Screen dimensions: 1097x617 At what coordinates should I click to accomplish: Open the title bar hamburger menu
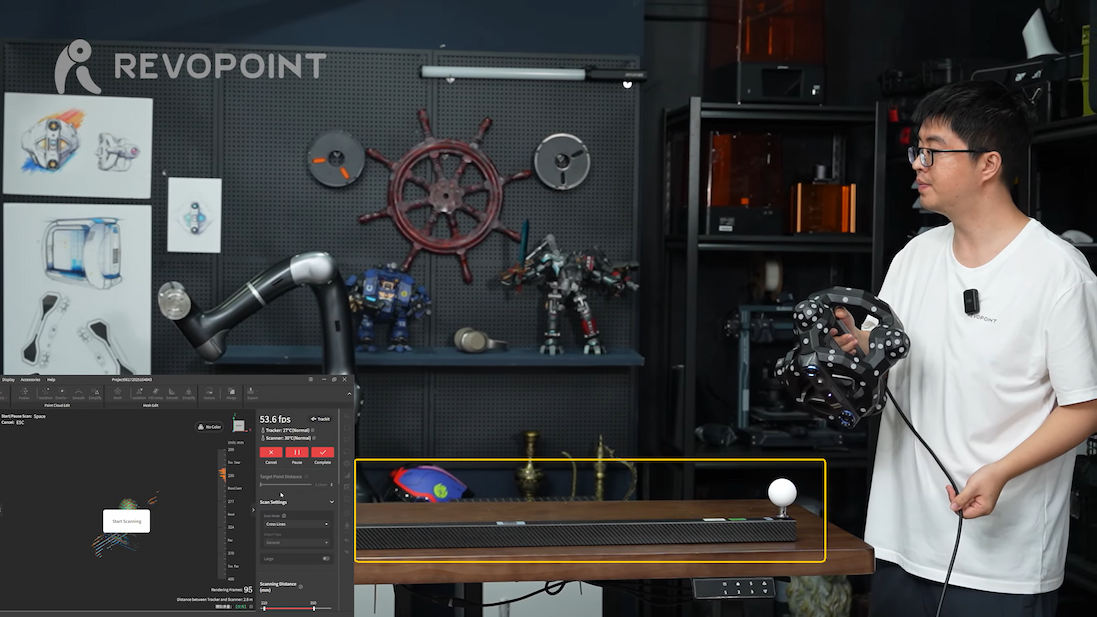click(x=311, y=379)
